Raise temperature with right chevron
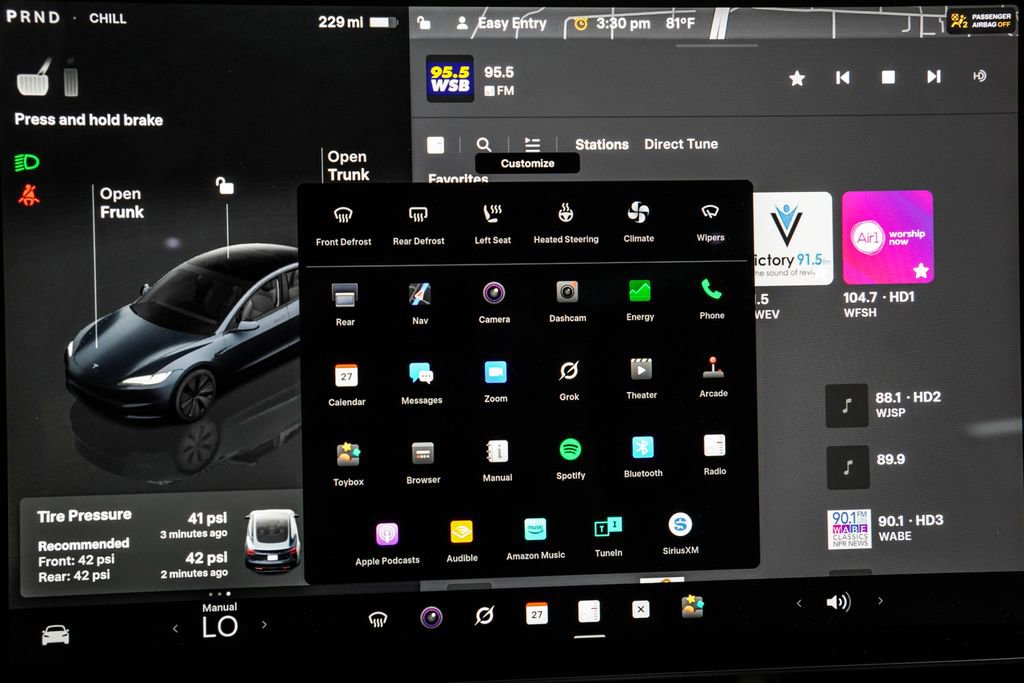 click(x=264, y=625)
